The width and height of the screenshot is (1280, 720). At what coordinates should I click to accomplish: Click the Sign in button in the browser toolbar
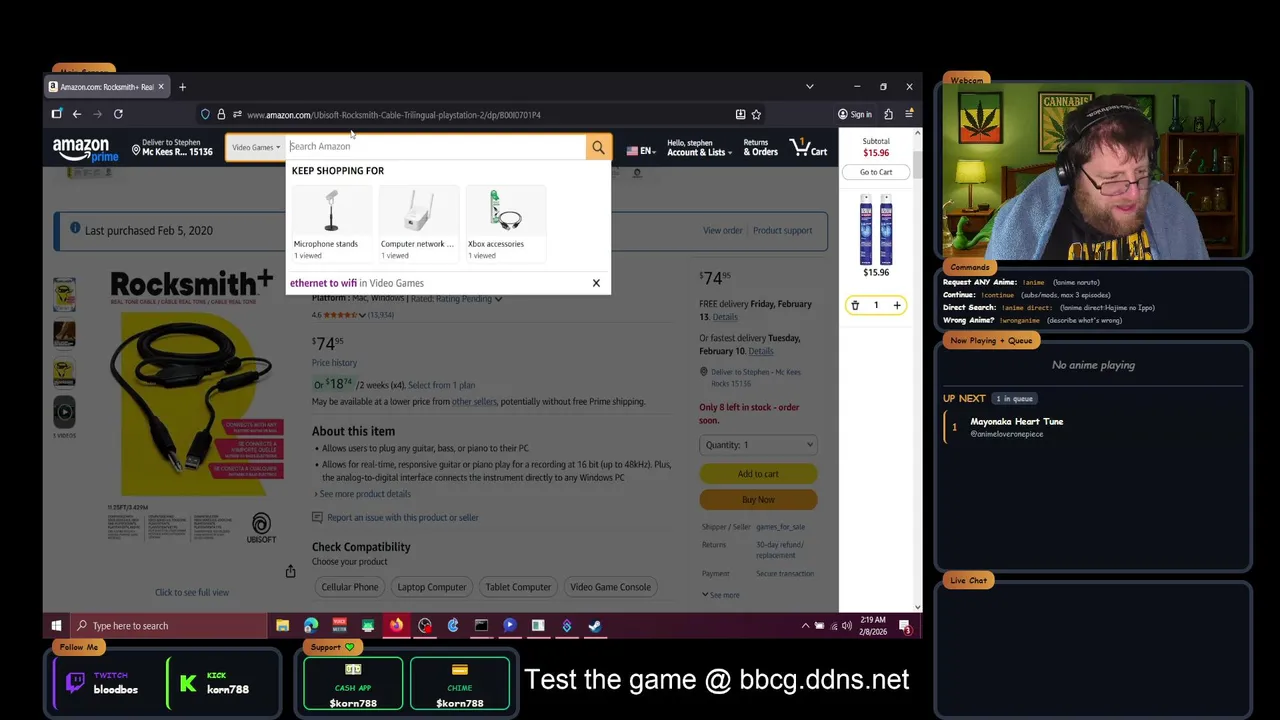(x=855, y=114)
